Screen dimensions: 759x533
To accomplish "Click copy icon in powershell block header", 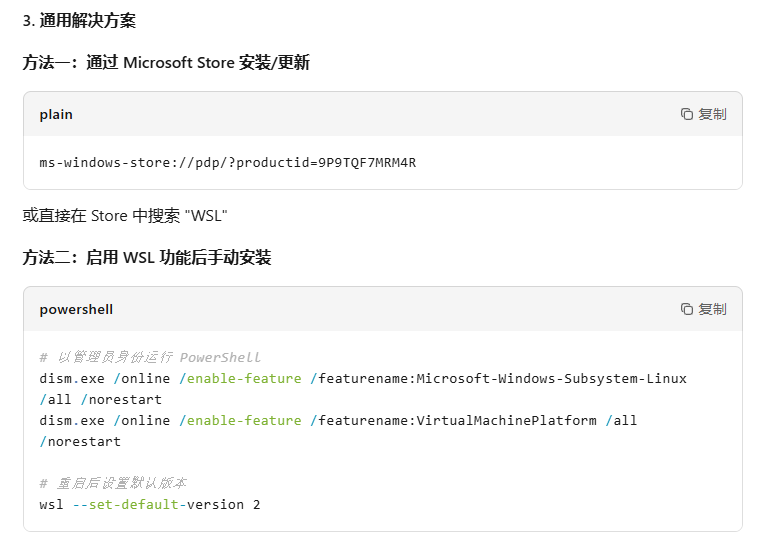I will [686, 309].
